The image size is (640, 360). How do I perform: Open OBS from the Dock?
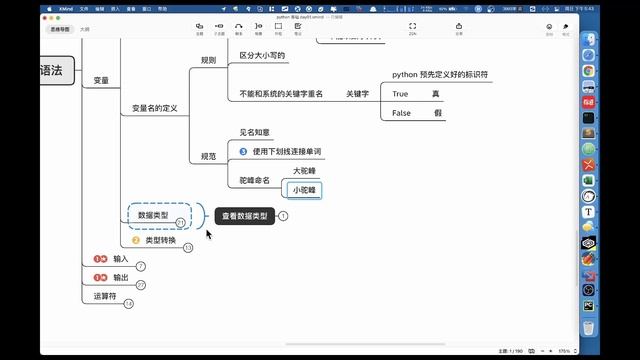point(588,290)
